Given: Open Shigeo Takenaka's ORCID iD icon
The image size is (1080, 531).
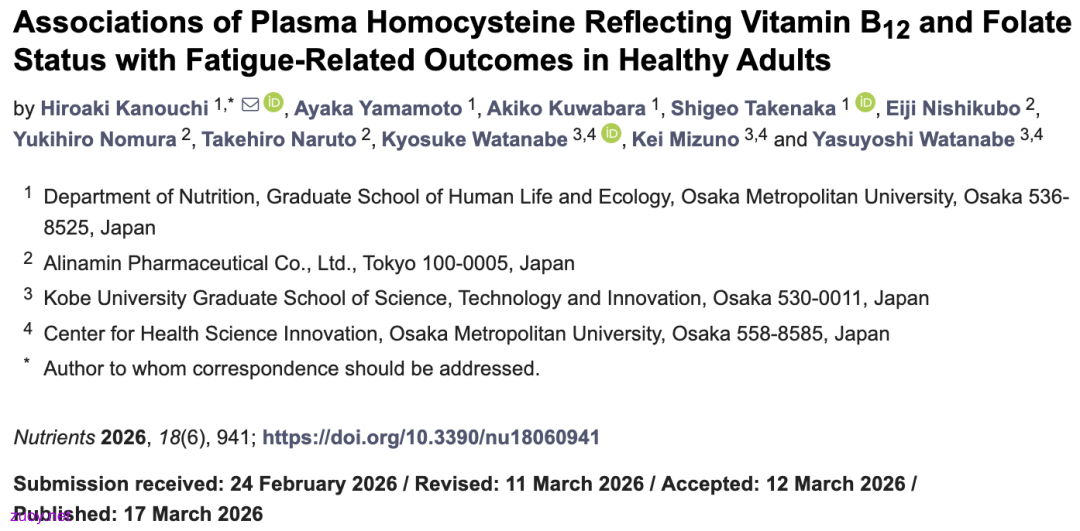Looking at the screenshot, I should 866,103.
